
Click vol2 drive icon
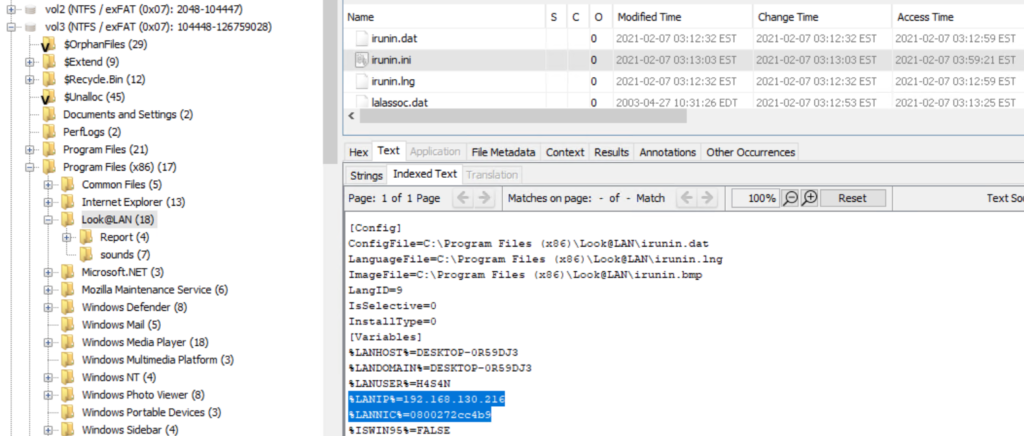tap(30, 9)
